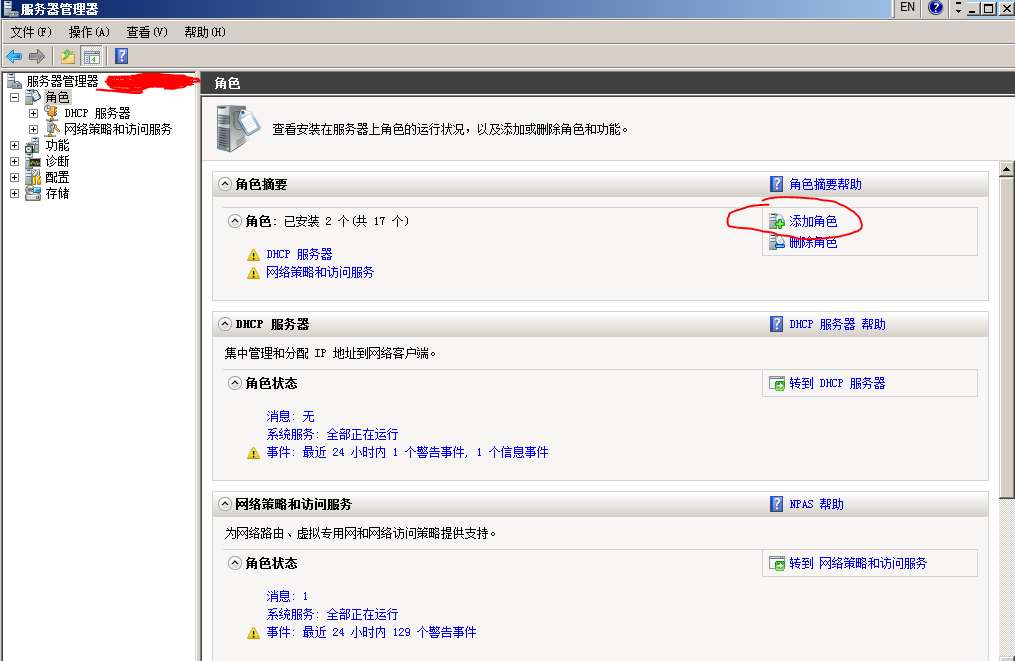Click 转到 DHCP 服务器 link
This screenshot has height=661, width=1015.
[x=837, y=383]
